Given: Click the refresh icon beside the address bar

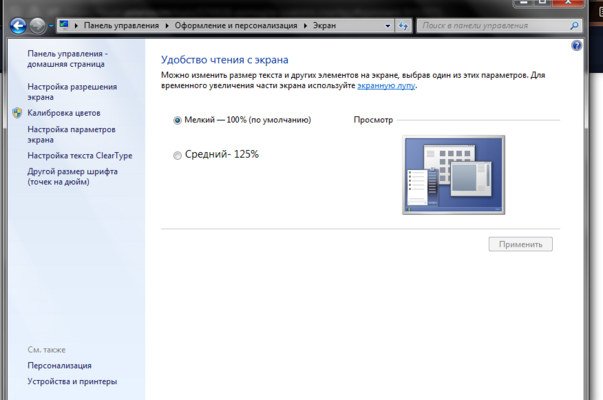Looking at the screenshot, I should tap(401, 23).
